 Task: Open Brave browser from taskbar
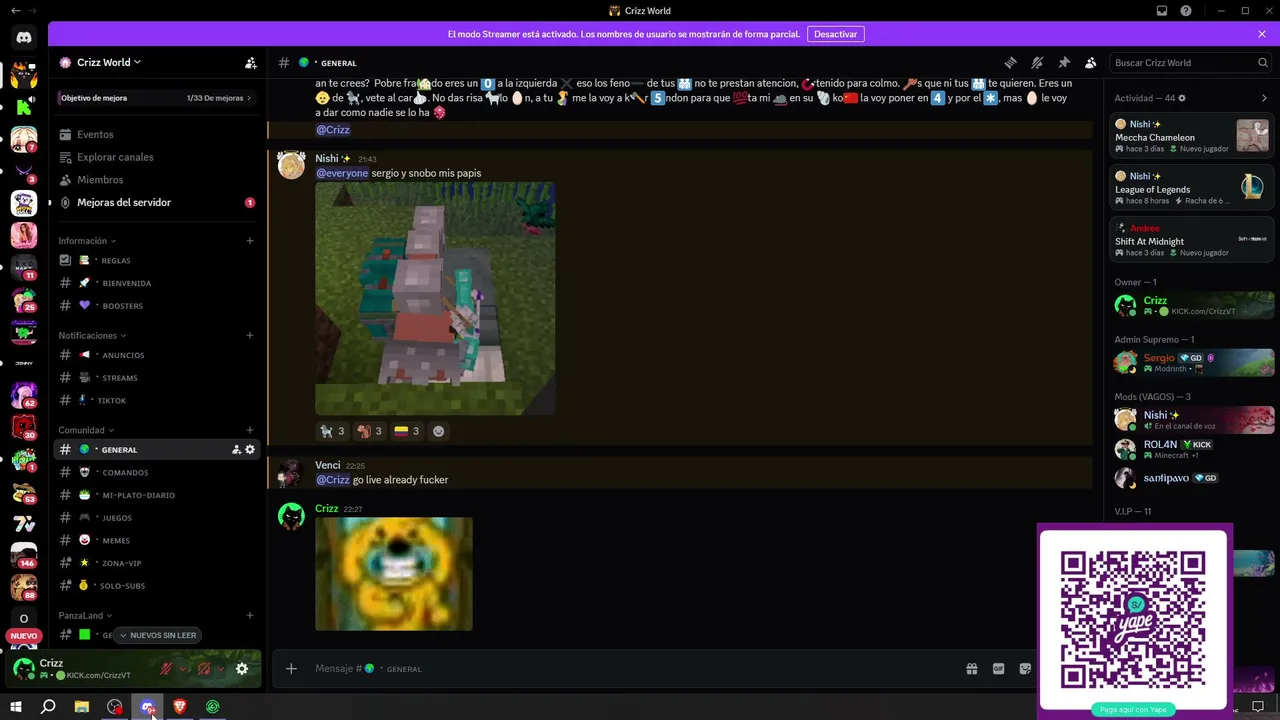point(180,707)
